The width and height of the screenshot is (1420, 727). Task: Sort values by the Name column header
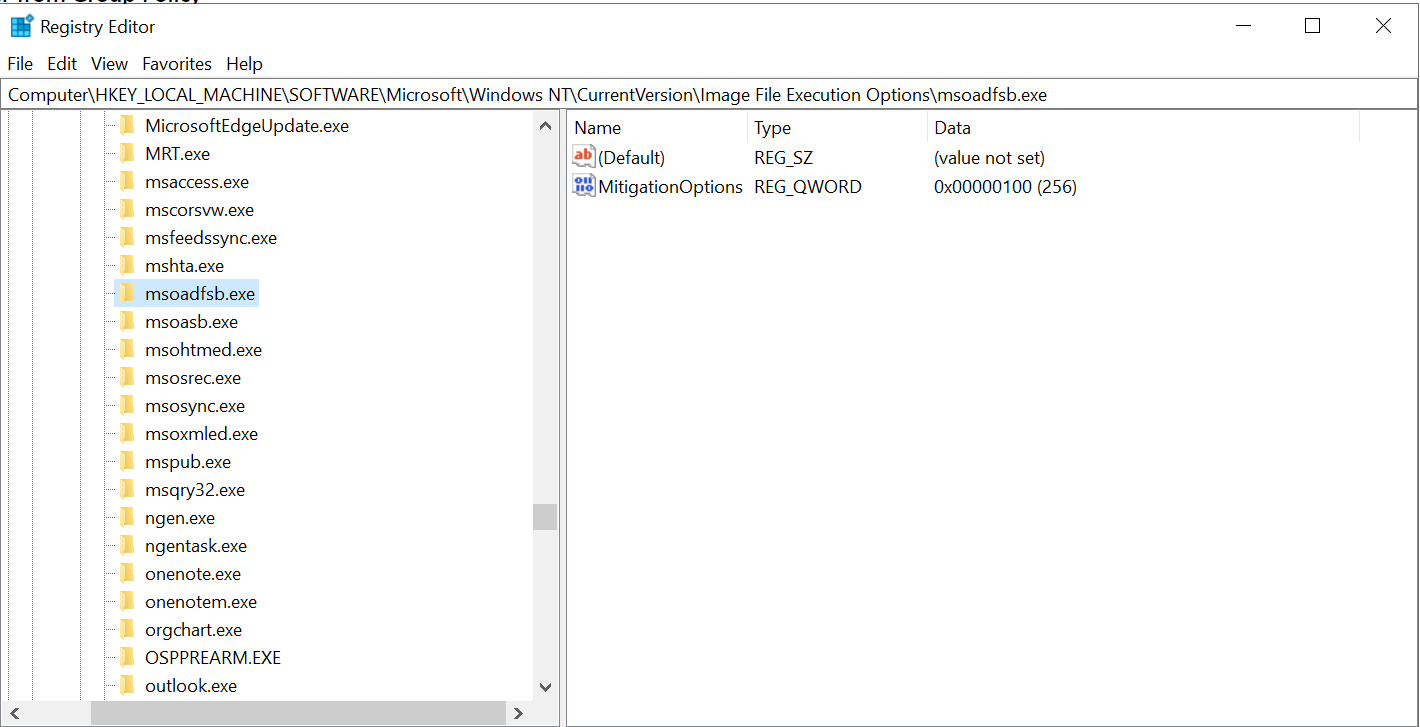(x=658, y=128)
